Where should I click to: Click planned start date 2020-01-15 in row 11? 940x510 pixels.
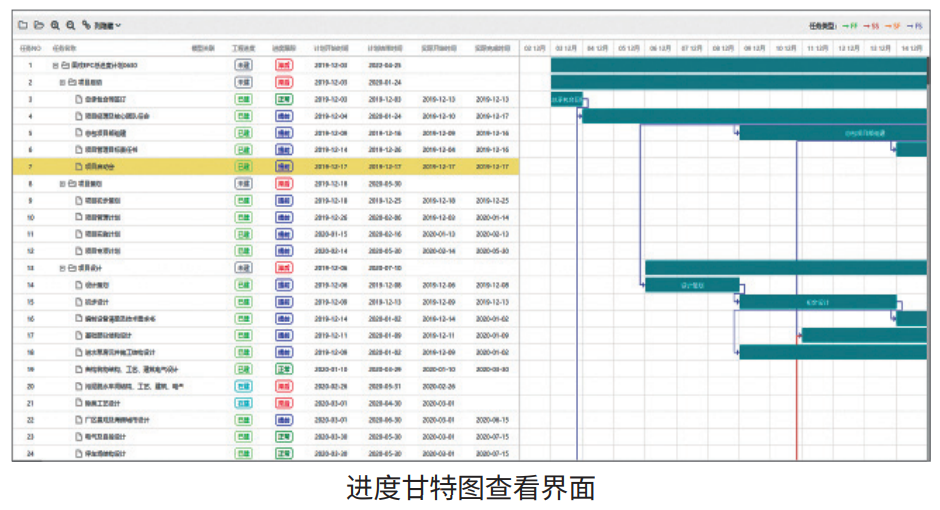[x=331, y=234]
